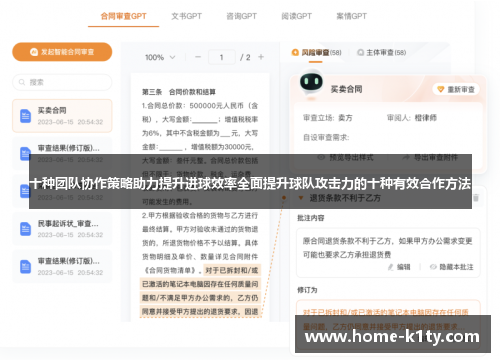The image size is (500, 362).
Task: Open the 阅读GPT tab
Action: 296,16
